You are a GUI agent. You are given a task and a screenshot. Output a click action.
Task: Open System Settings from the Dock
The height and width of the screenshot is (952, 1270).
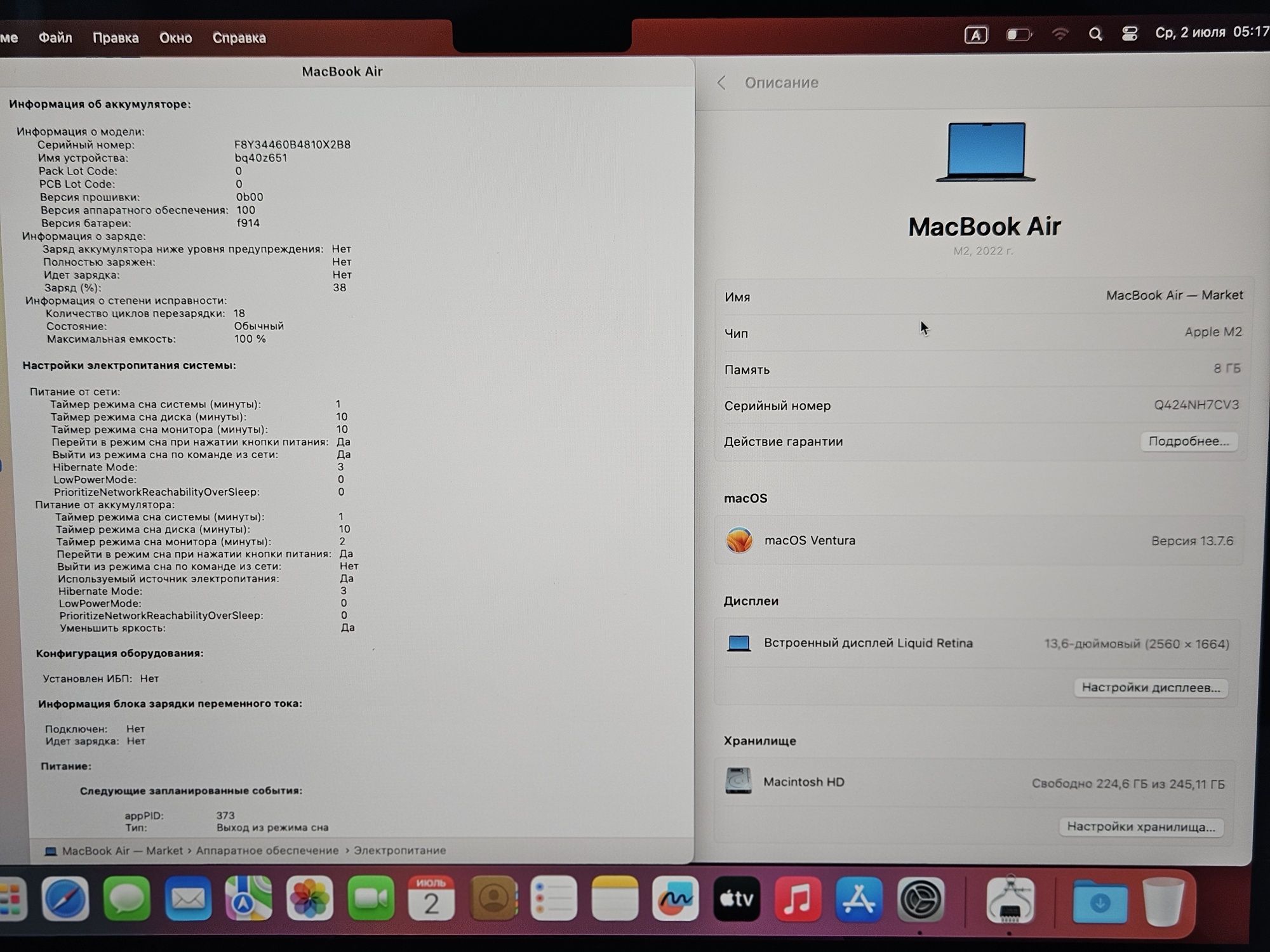[x=920, y=899]
